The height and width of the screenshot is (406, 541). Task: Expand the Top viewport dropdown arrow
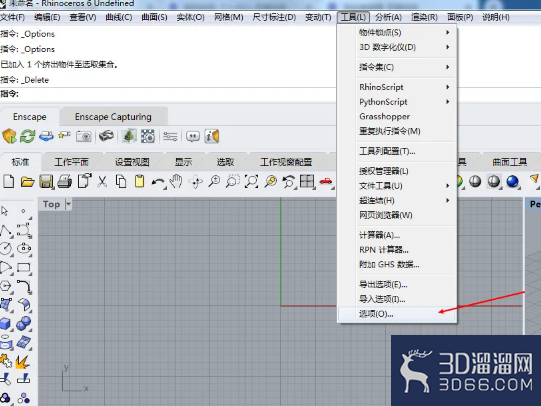point(68,204)
